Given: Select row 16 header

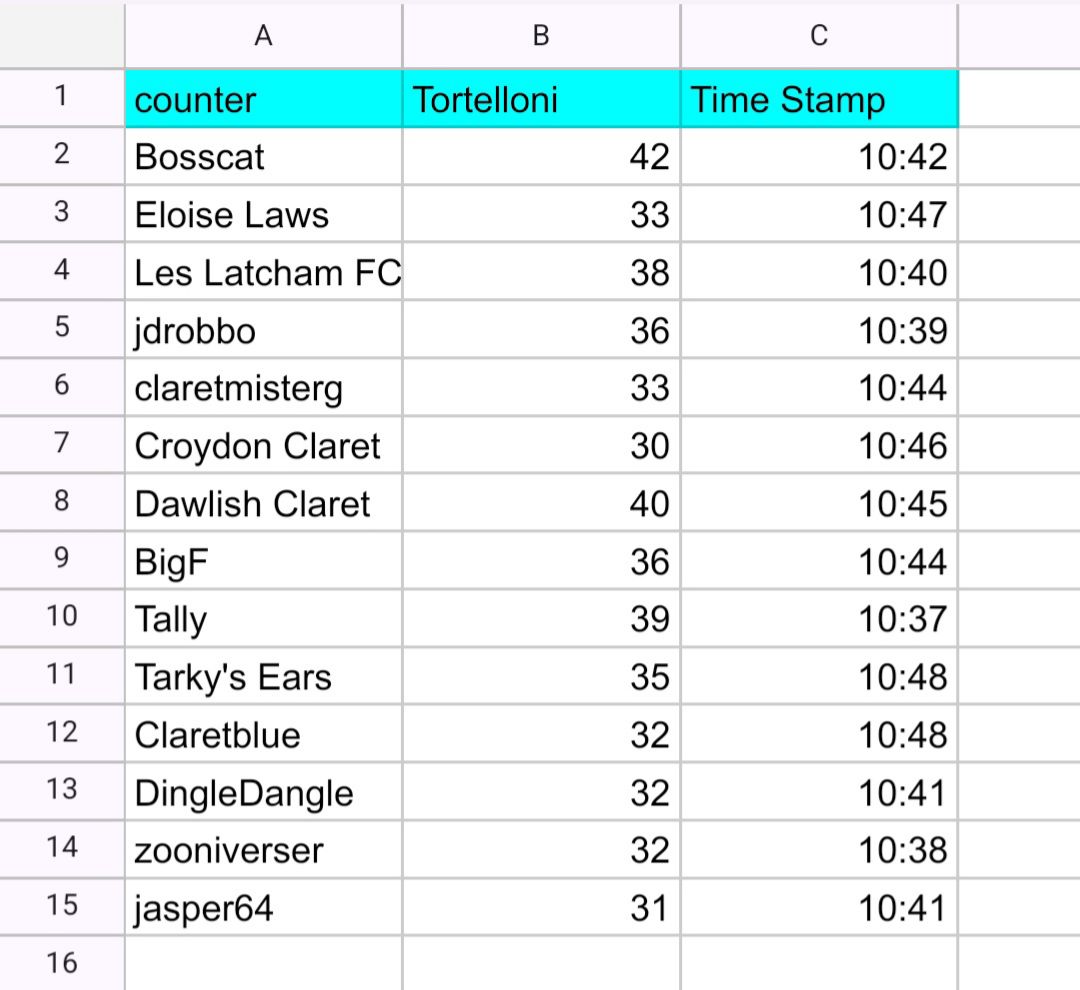Looking at the screenshot, I should (62, 963).
